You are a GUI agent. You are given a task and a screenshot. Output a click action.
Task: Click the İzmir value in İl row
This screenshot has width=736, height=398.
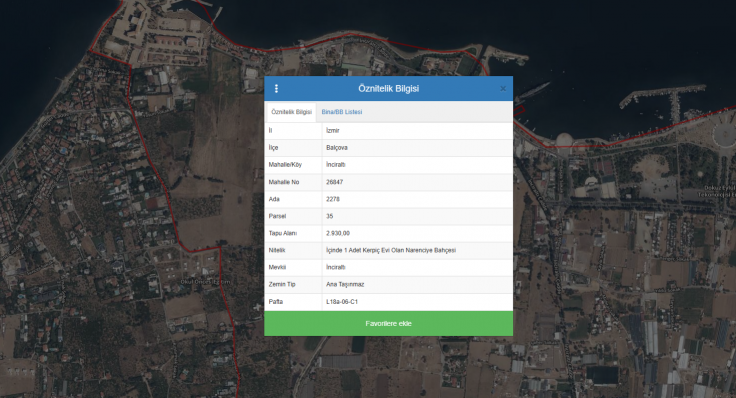tap(332, 130)
